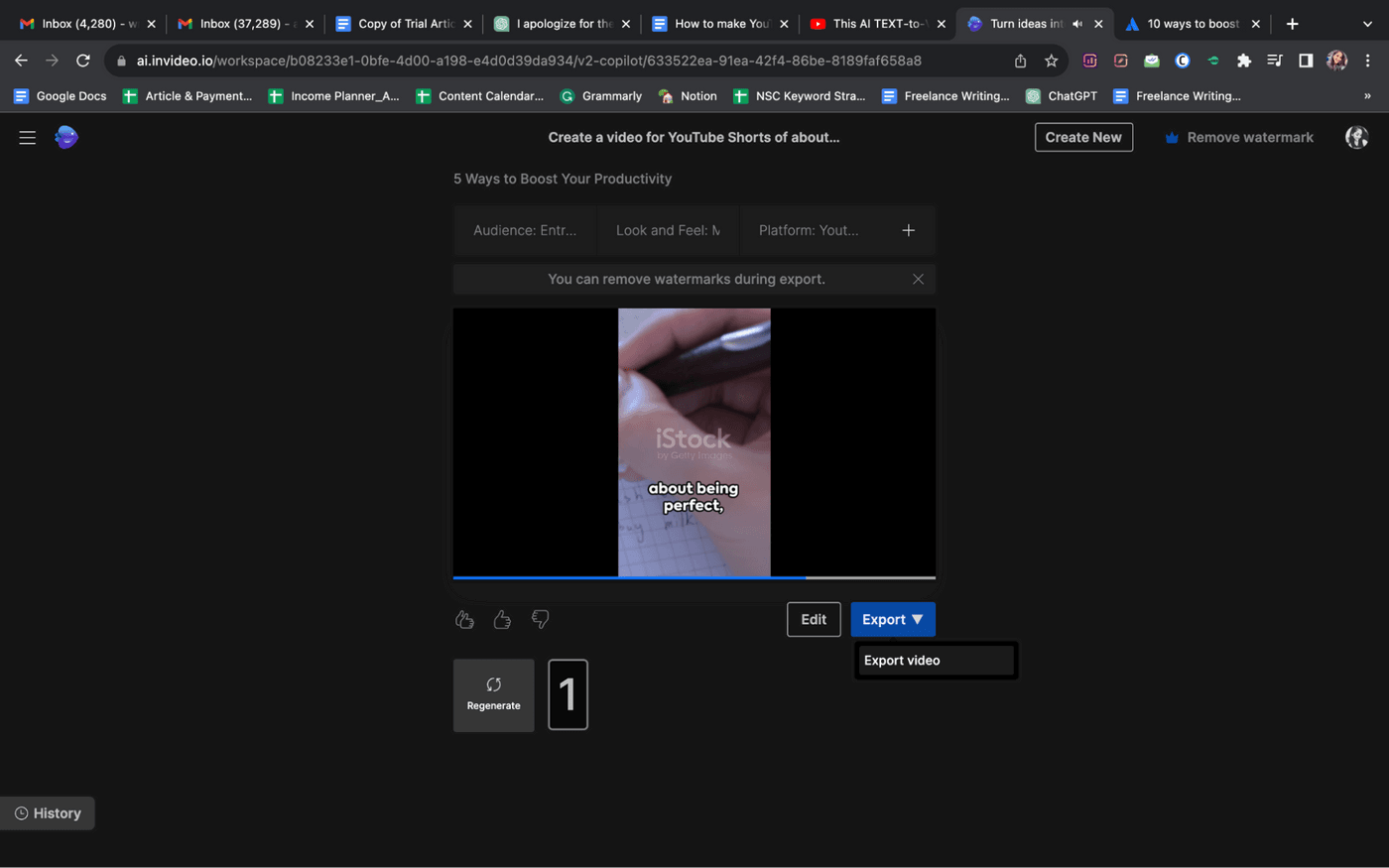
Task: Regenerate the video
Action: 493,694
